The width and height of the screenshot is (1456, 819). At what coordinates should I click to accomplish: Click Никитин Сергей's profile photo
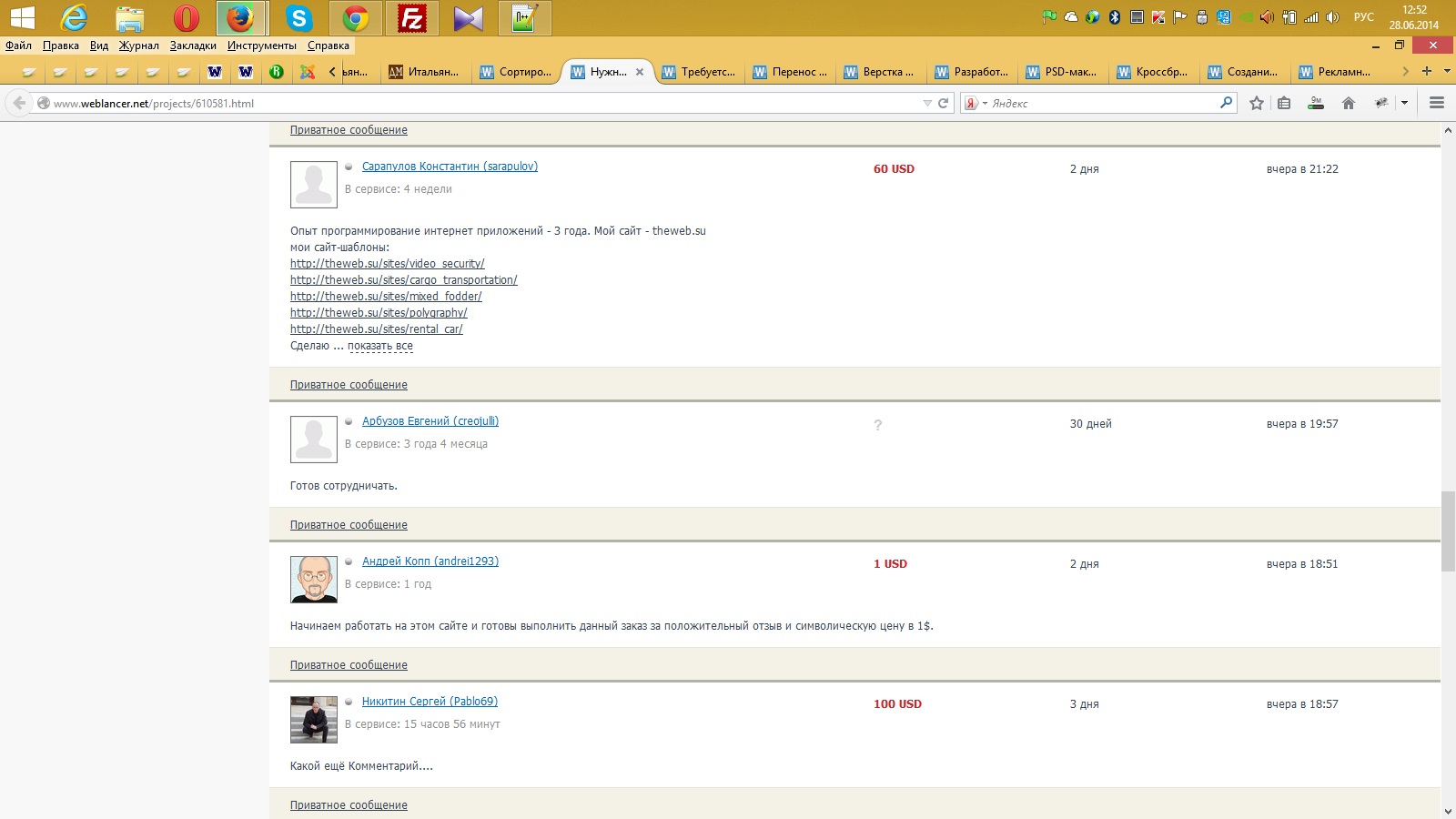pos(314,720)
